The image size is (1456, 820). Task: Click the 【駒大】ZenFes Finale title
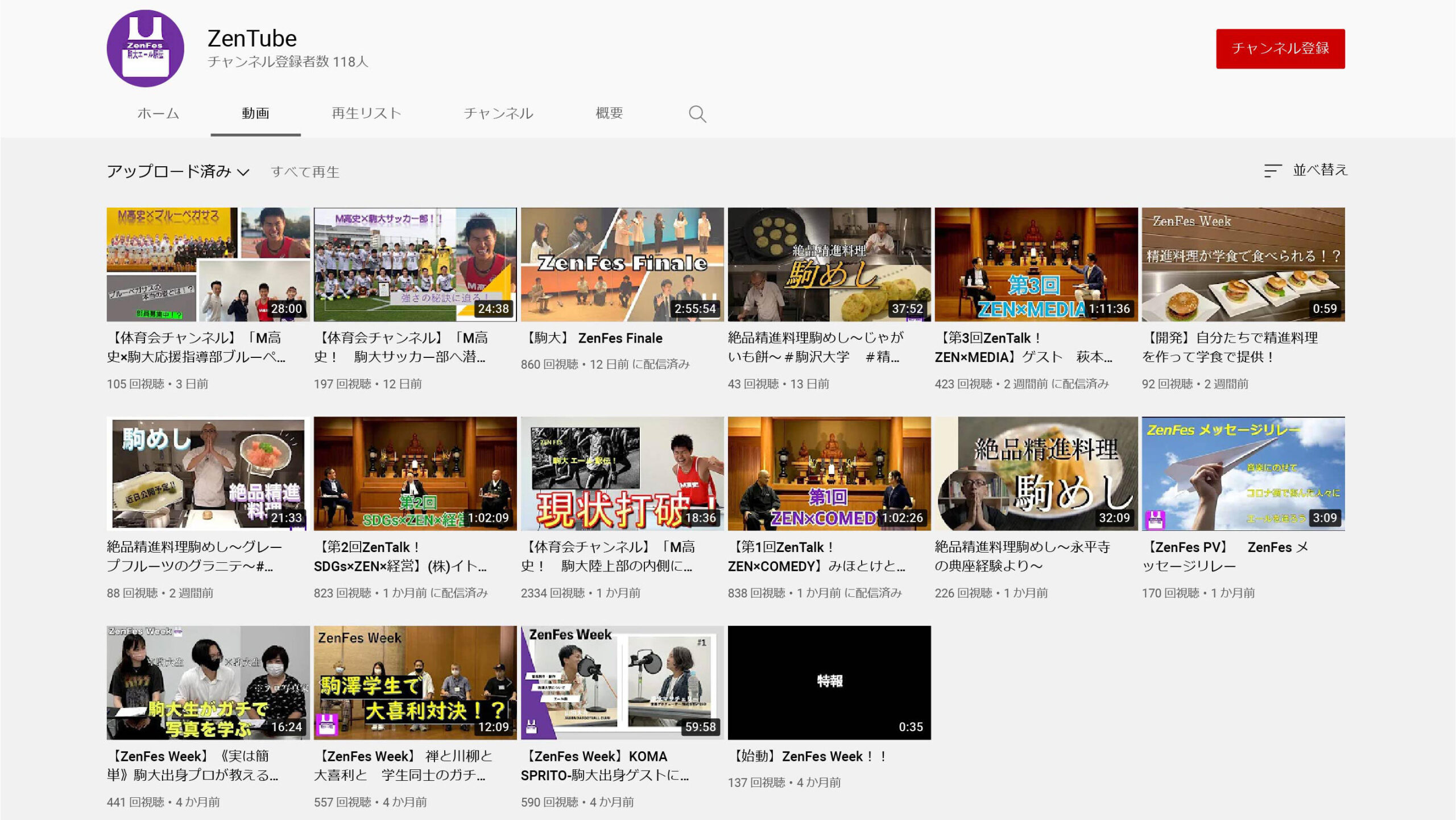point(591,338)
